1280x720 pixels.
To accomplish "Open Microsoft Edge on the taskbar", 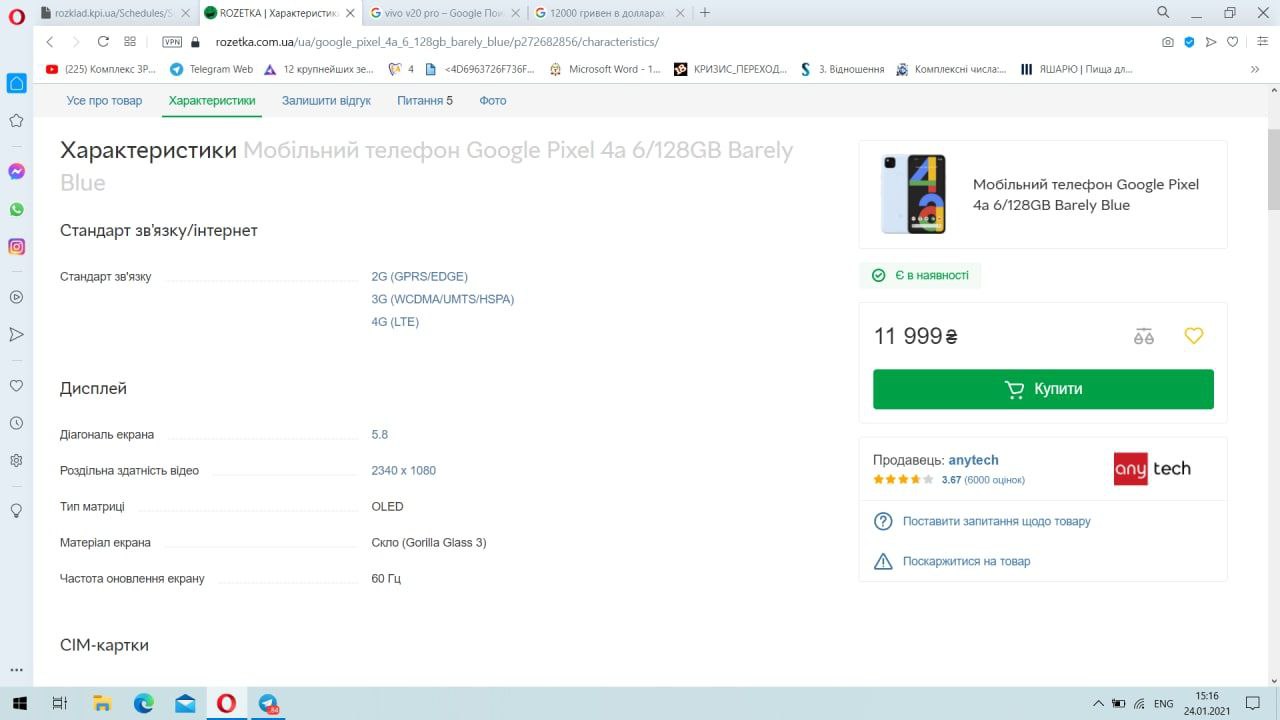I will point(143,703).
